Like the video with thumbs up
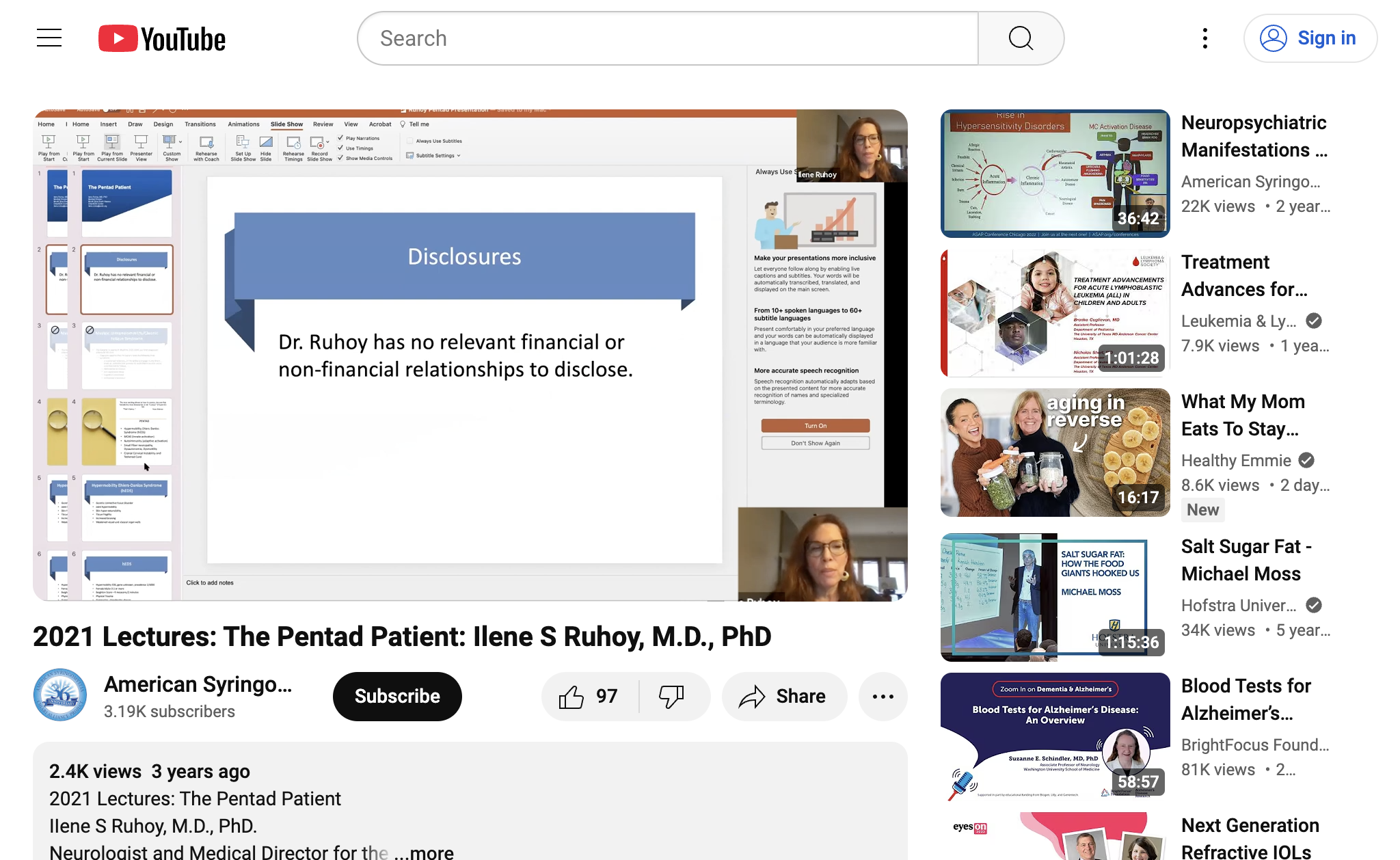Image resolution: width=1400 pixels, height=860 pixels. 589,696
